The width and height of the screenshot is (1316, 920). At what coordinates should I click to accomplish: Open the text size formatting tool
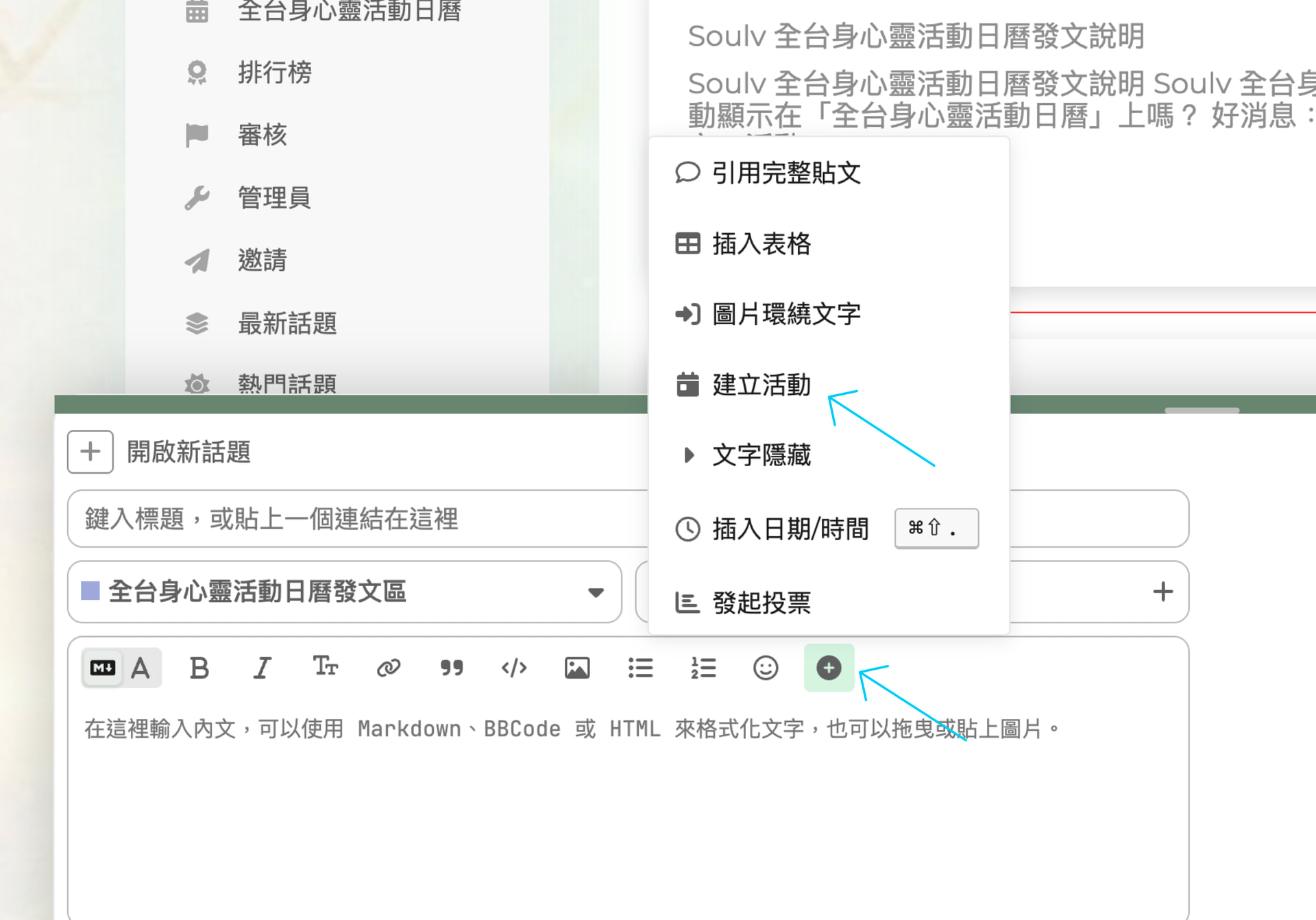(325, 666)
